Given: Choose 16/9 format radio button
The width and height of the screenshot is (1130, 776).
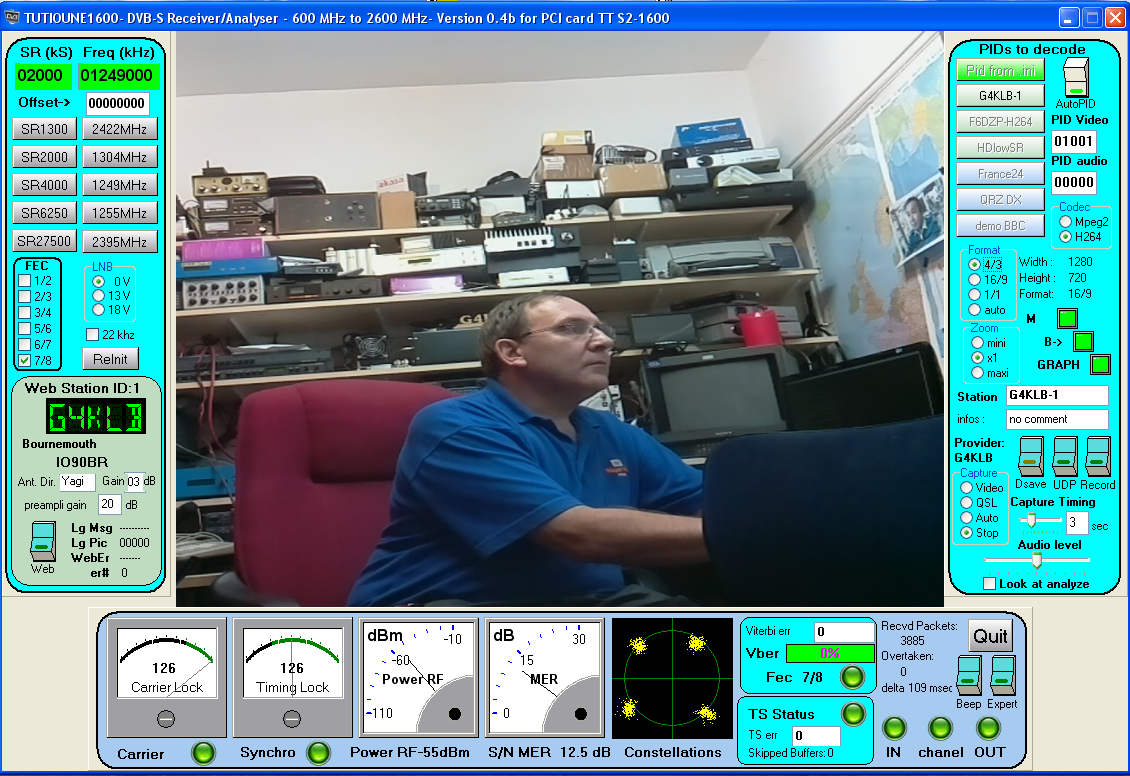Looking at the screenshot, I should pyautogui.click(x=975, y=279).
